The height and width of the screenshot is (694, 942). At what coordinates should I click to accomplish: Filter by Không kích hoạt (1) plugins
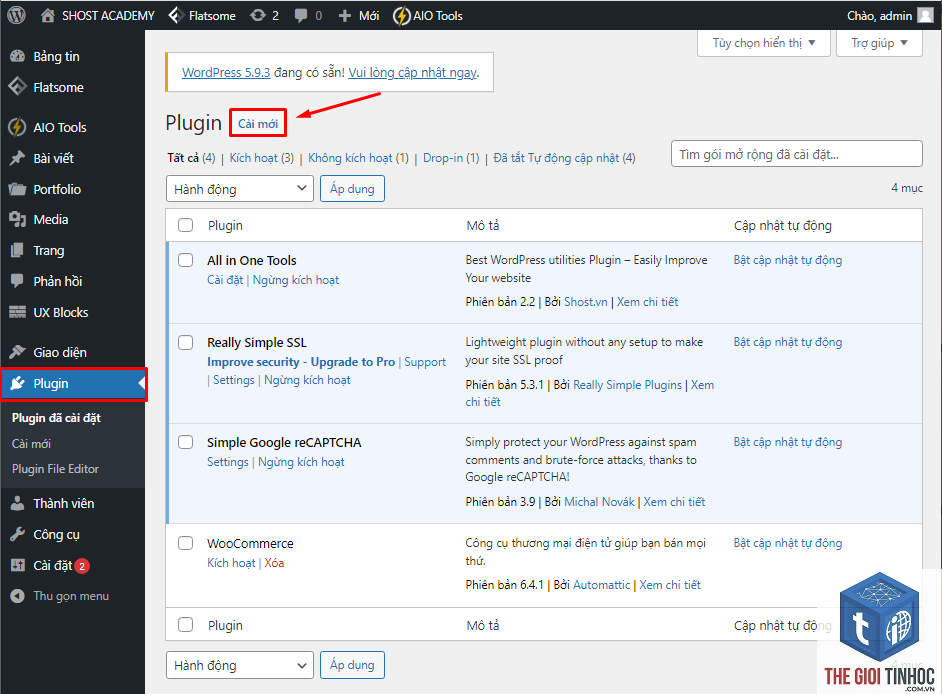pos(358,157)
